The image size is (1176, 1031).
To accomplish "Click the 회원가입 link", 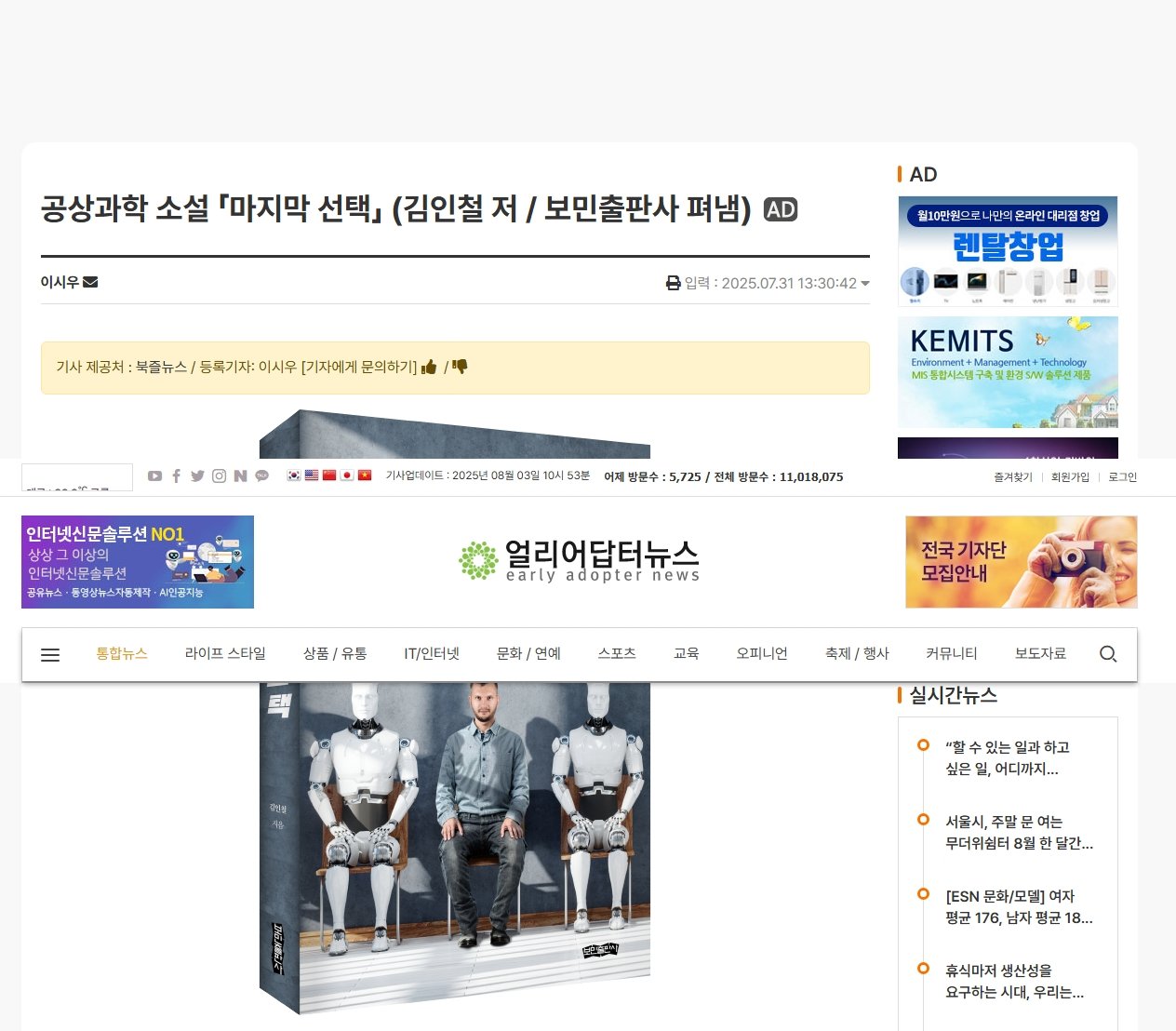I will click(1070, 477).
